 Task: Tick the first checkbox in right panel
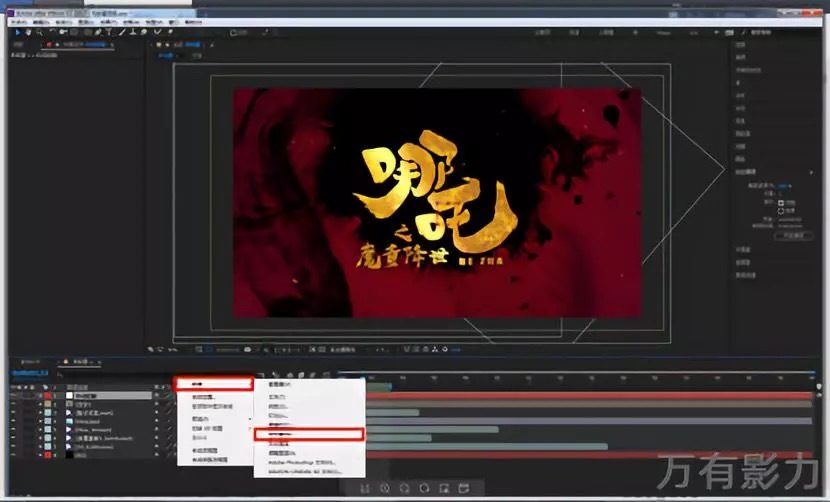pos(781,202)
